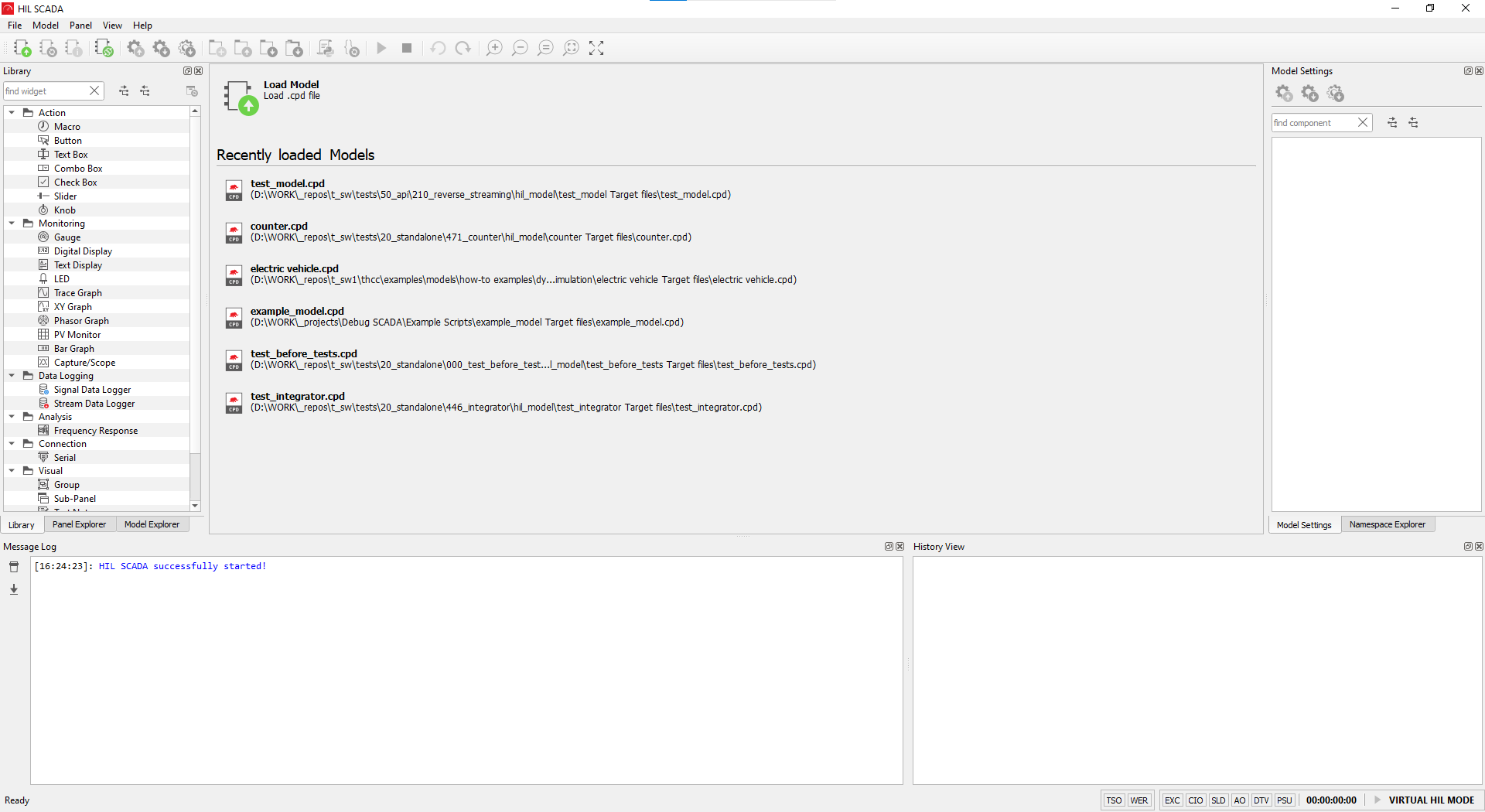Image resolution: width=1485 pixels, height=812 pixels.
Task: Toggle the EXC status indicator
Action: (x=1172, y=800)
